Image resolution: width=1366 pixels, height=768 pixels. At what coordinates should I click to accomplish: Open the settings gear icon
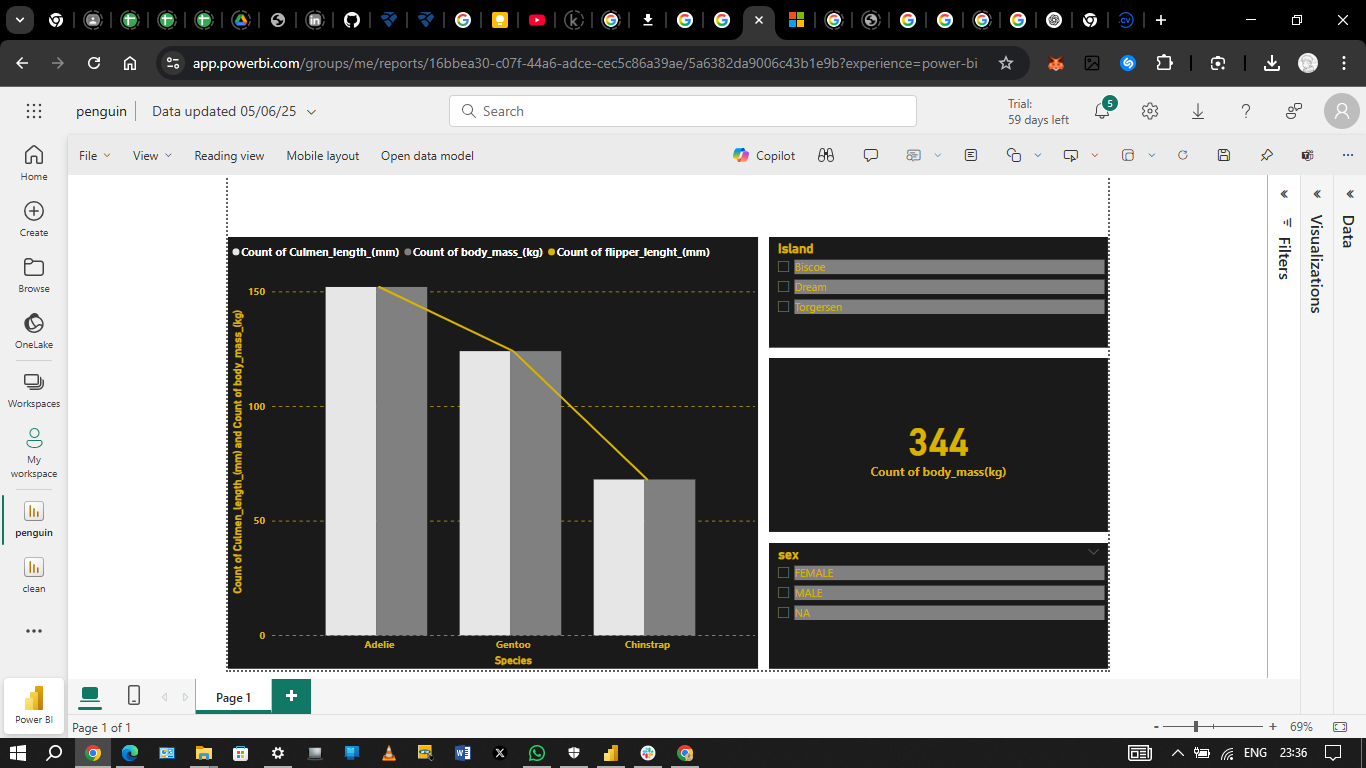[1150, 111]
